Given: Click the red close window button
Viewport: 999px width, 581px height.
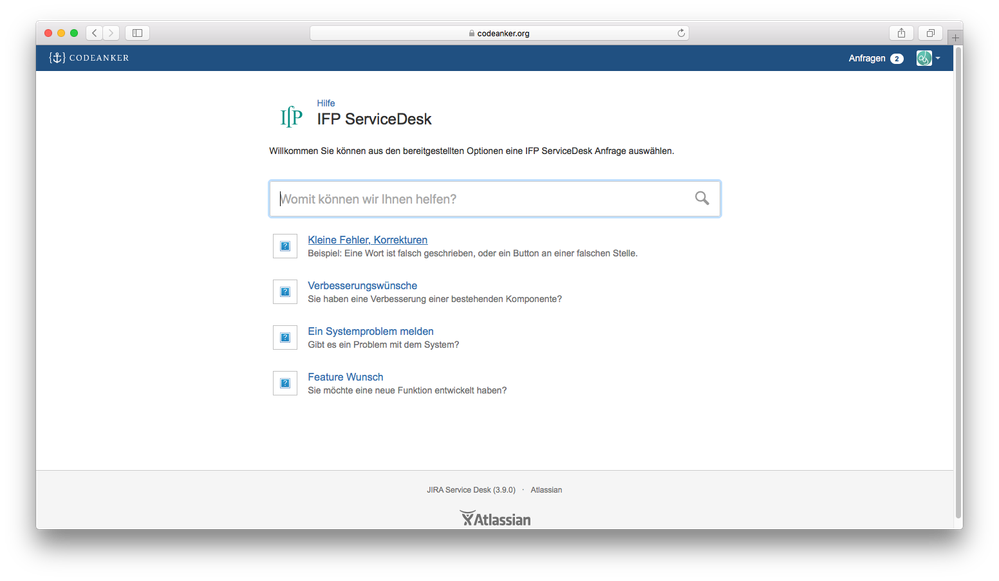Looking at the screenshot, I should [48, 33].
